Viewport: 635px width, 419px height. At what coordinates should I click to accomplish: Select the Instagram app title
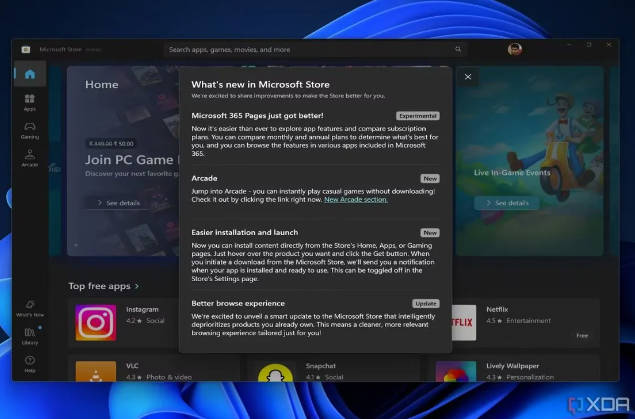pos(142,309)
